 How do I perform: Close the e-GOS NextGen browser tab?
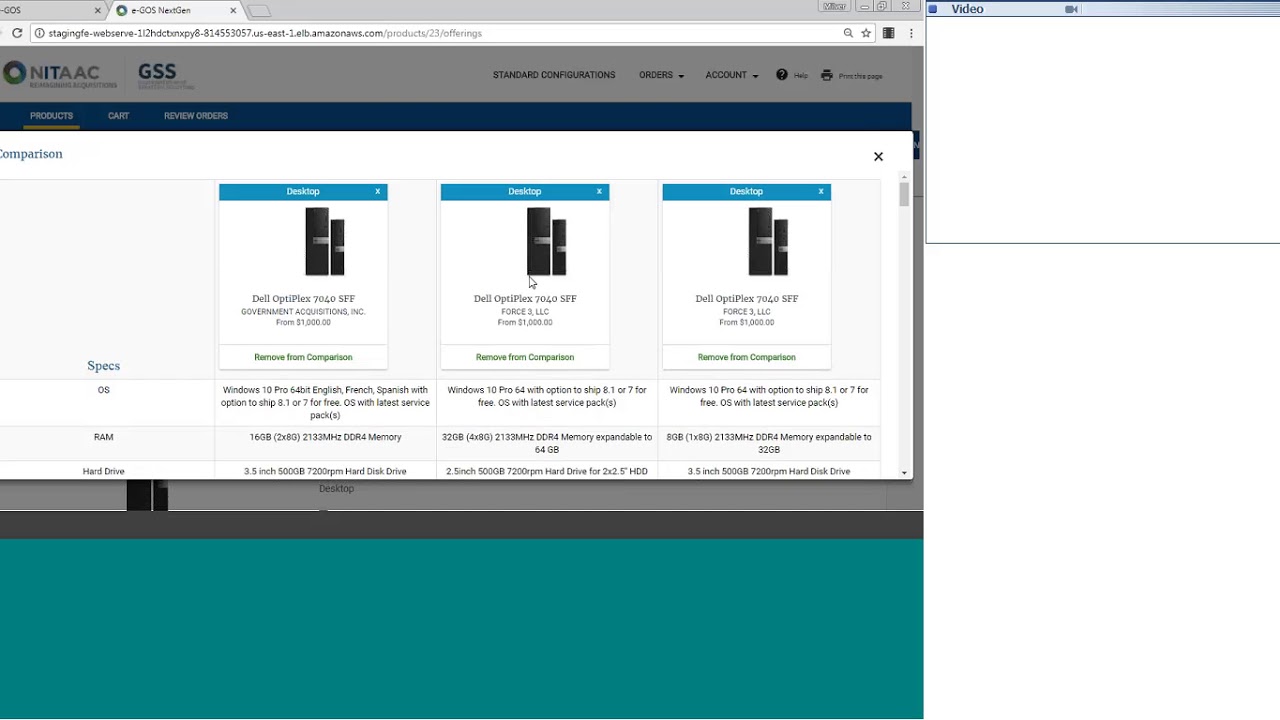[x=233, y=10]
